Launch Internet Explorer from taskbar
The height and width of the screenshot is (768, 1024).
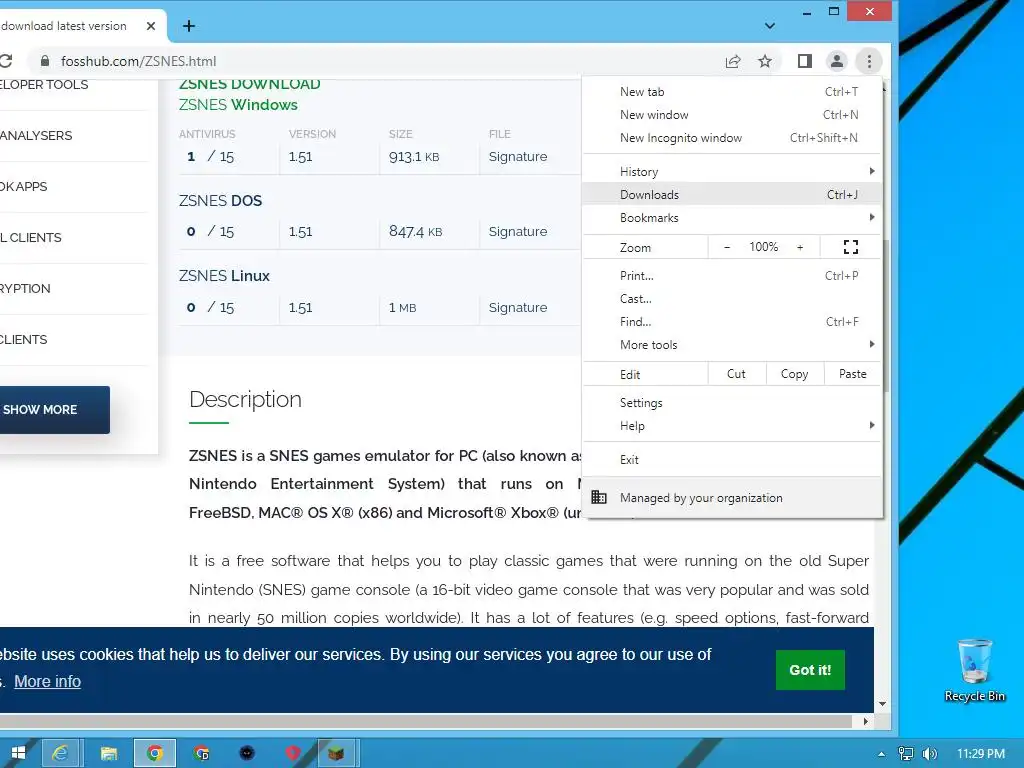click(60, 753)
